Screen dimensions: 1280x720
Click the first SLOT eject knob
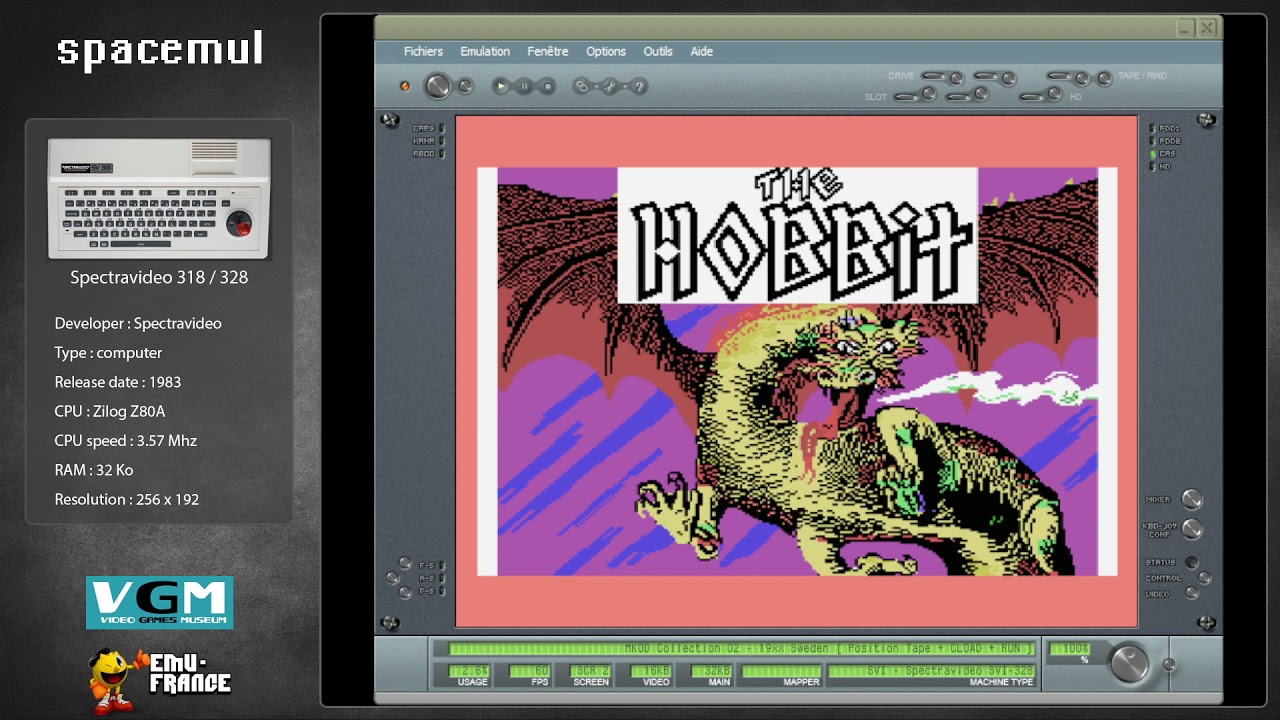tap(929, 93)
